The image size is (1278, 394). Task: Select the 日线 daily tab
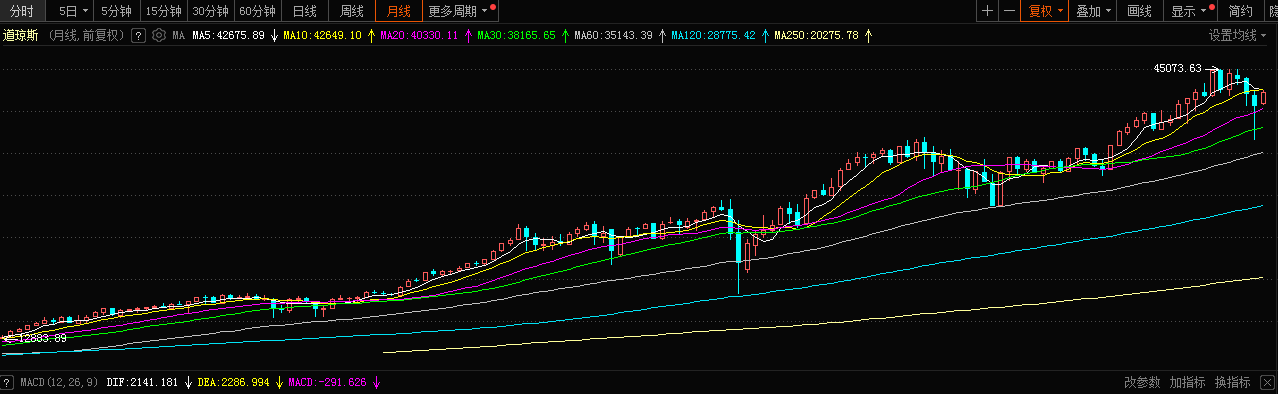304,11
